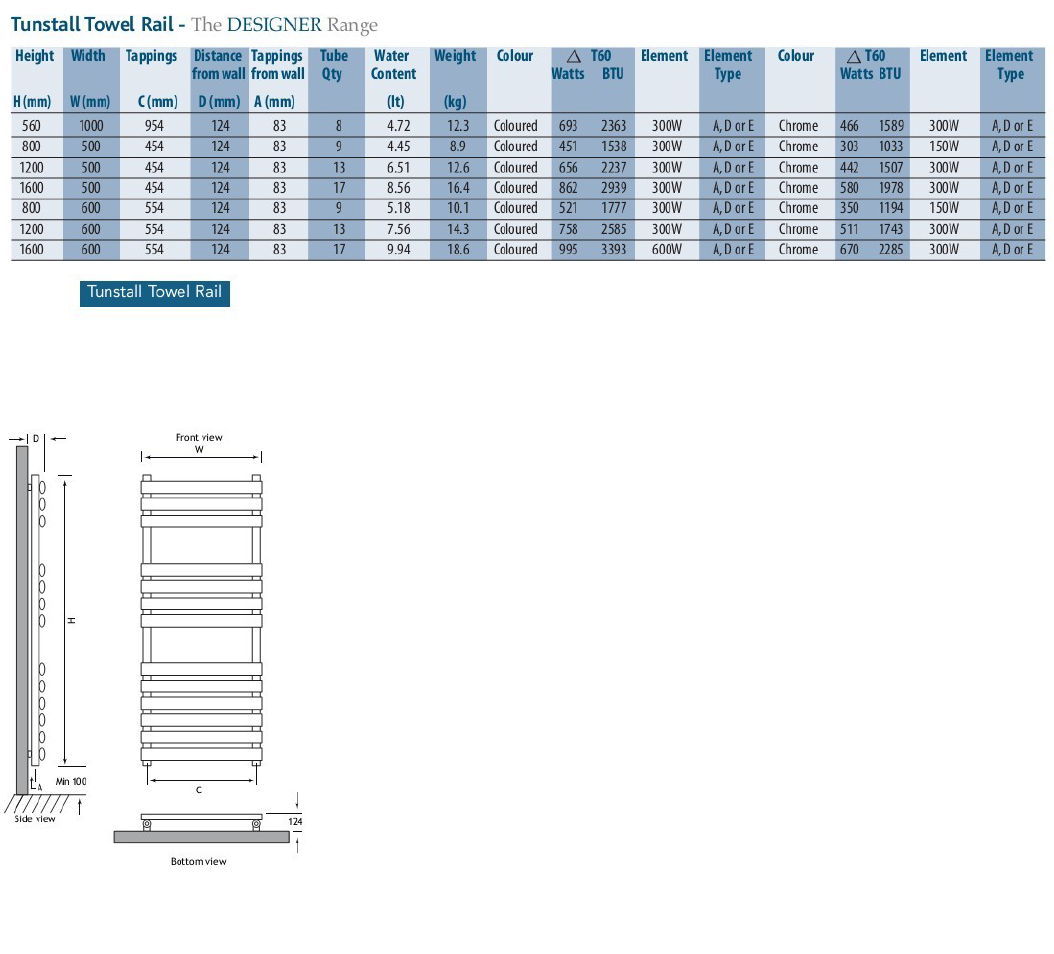Select the BTU value "2939"

pos(614,188)
